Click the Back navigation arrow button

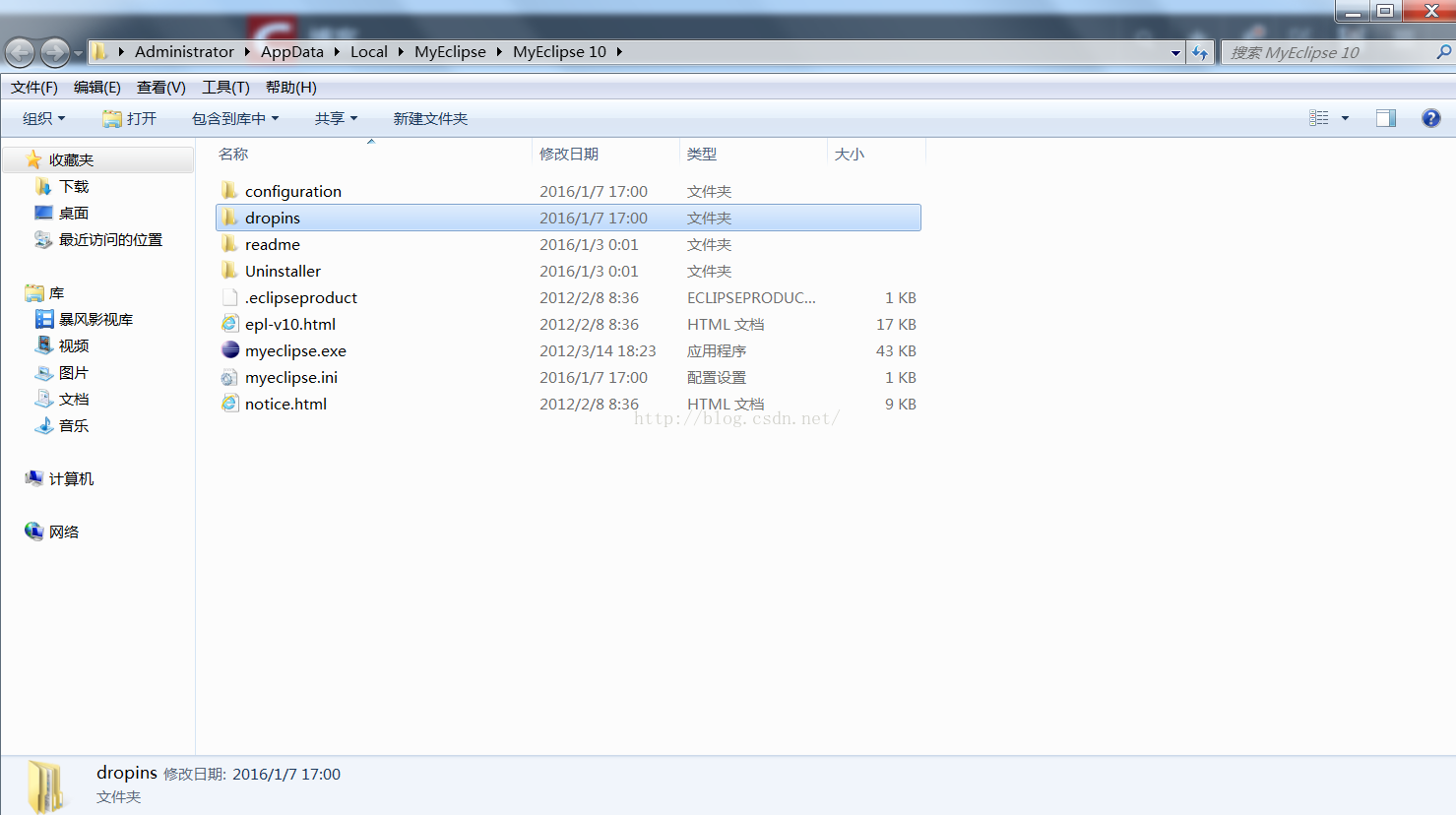point(20,52)
